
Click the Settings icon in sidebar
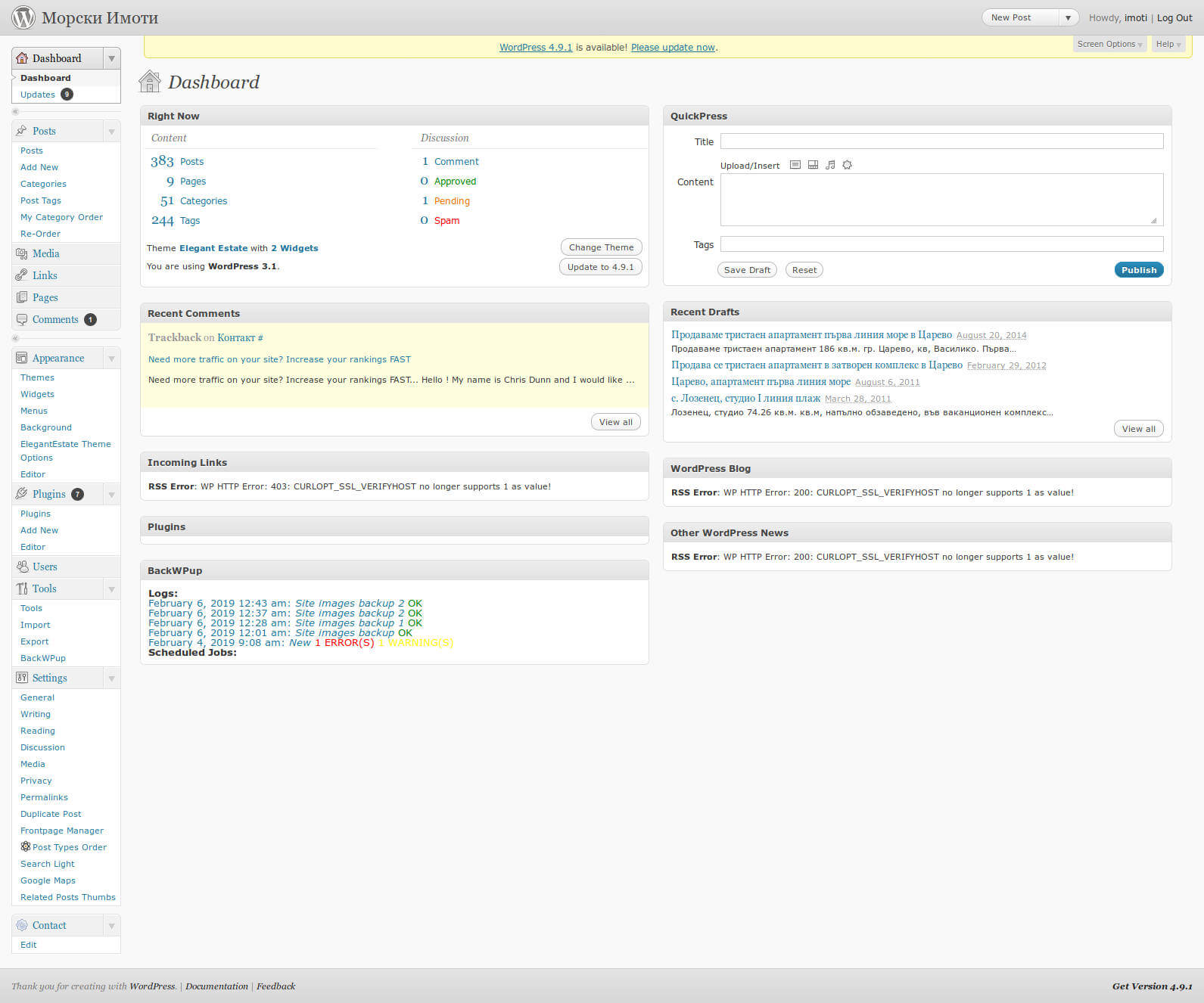point(22,678)
